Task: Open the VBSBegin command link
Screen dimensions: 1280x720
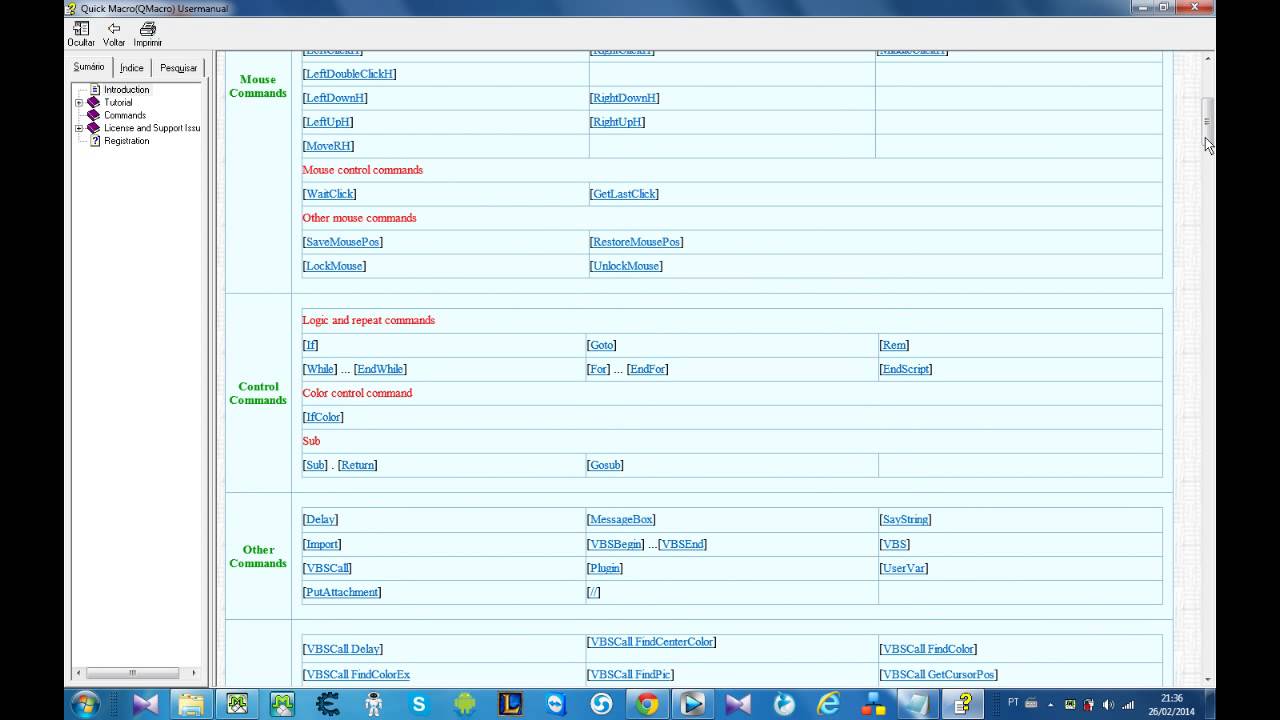Action: pos(615,544)
